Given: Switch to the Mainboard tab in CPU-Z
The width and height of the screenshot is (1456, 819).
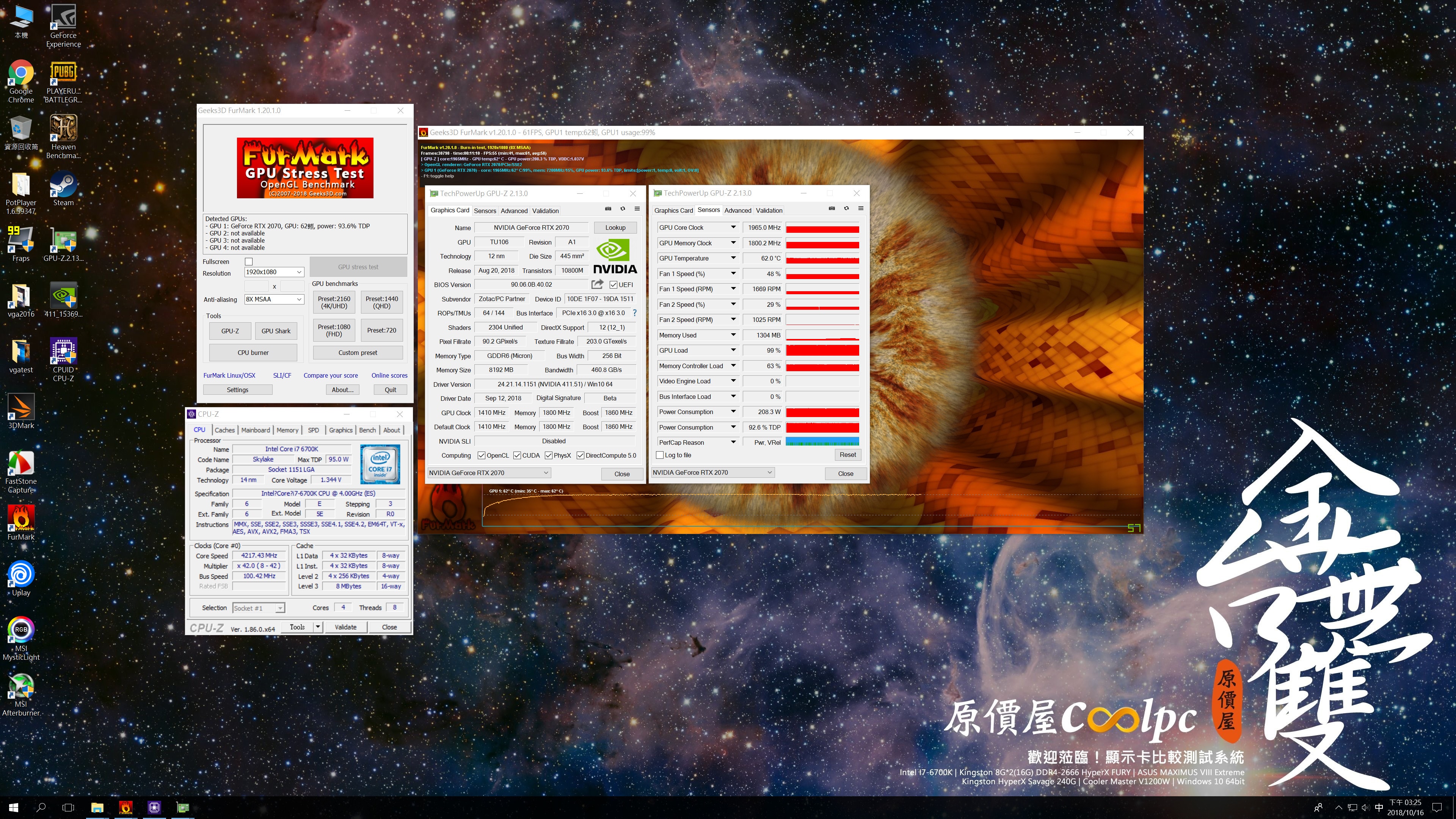Looking at the screenshot, I should point(256,430).
